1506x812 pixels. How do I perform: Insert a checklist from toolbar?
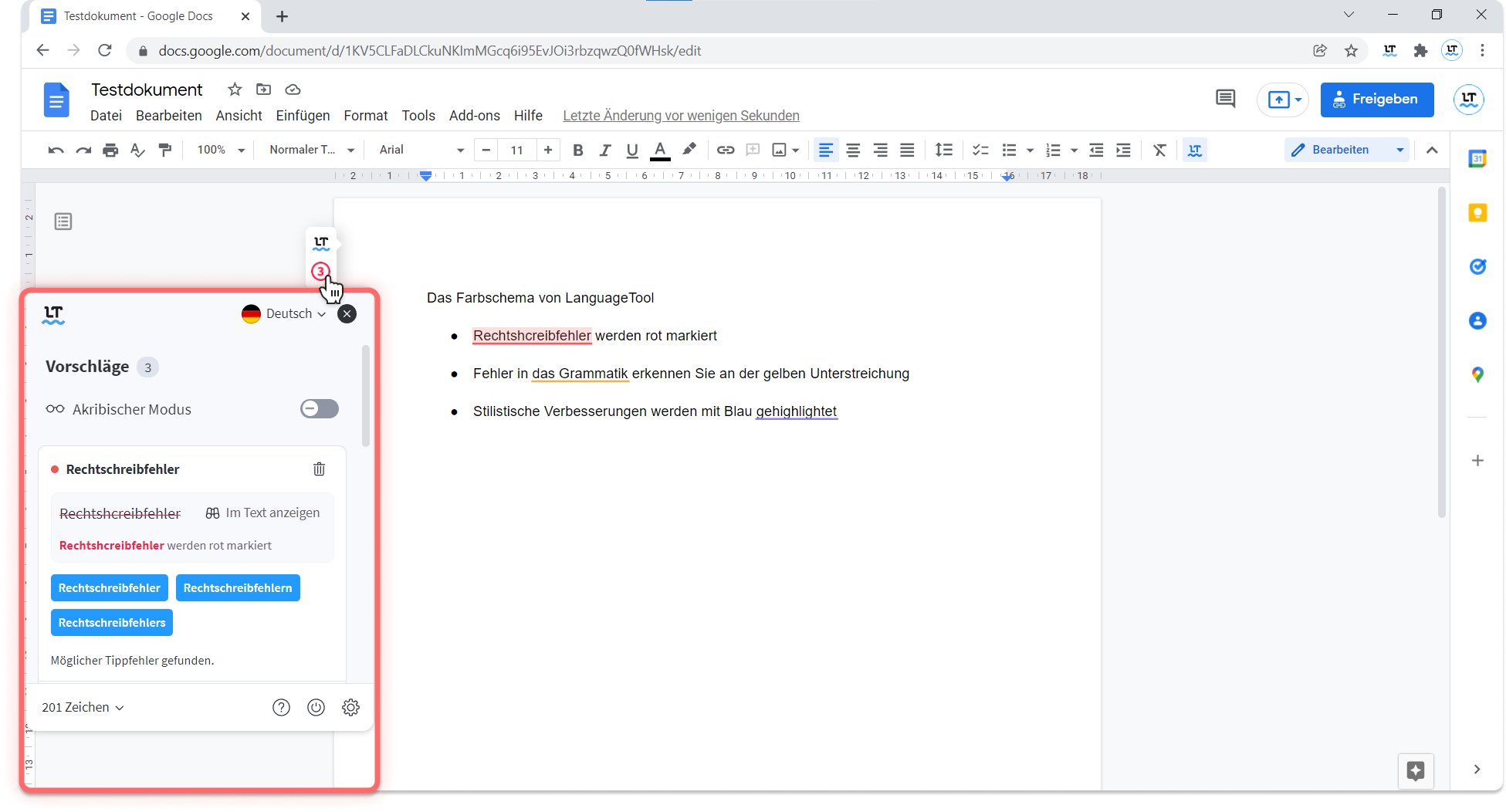[980, 150]
